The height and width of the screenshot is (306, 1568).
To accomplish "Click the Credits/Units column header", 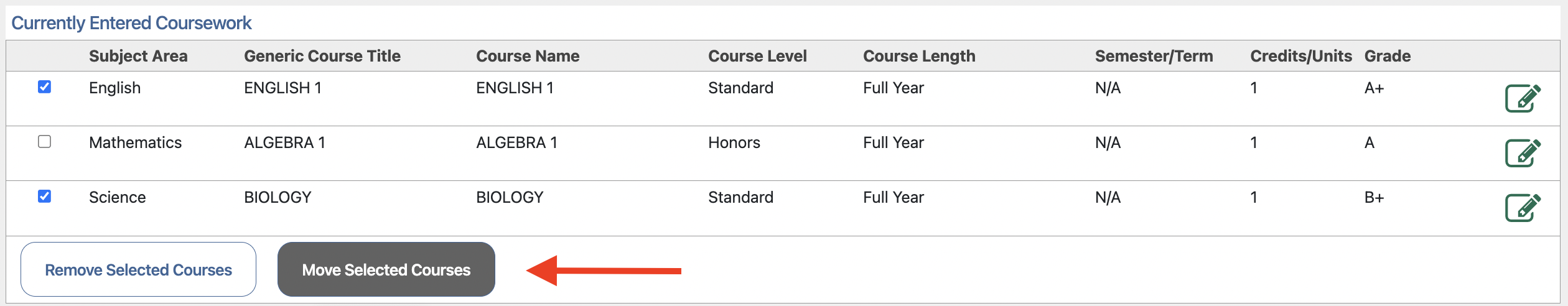I will pyautogui.click(x=1300, y=56).
